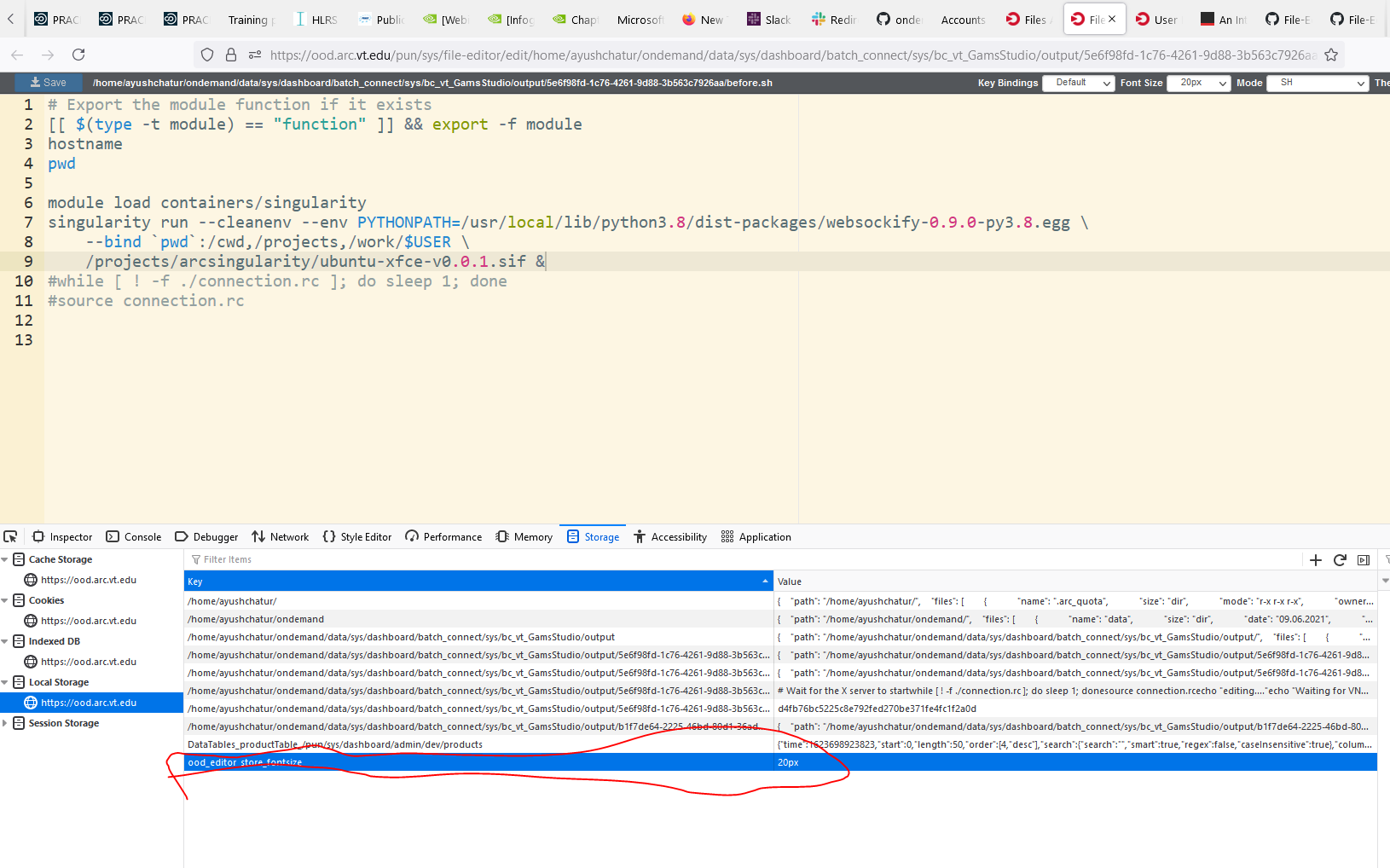Switch to the New Firefox browser tab
The image size is (1390, 868).
(x=704, y=19)
